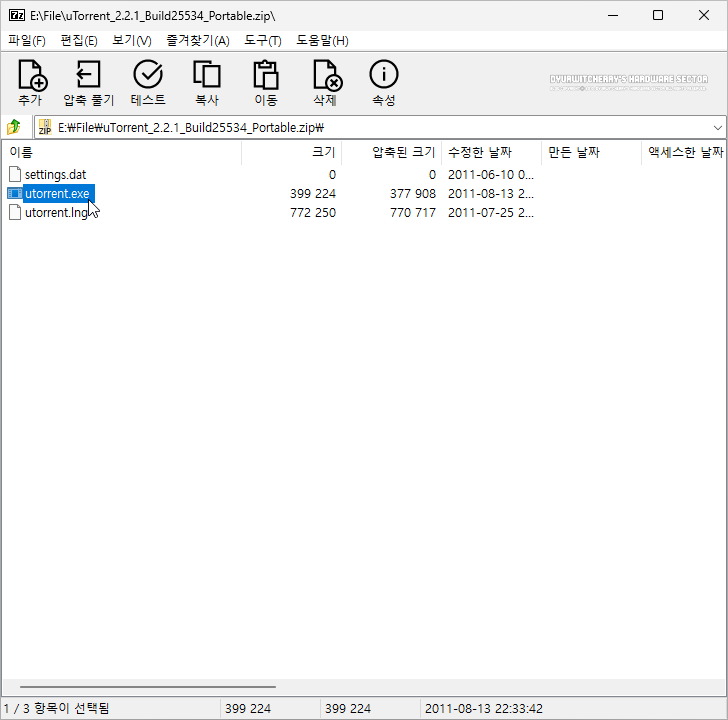
Task: Close the 7-Zip window
Action: tap(703, 15)
